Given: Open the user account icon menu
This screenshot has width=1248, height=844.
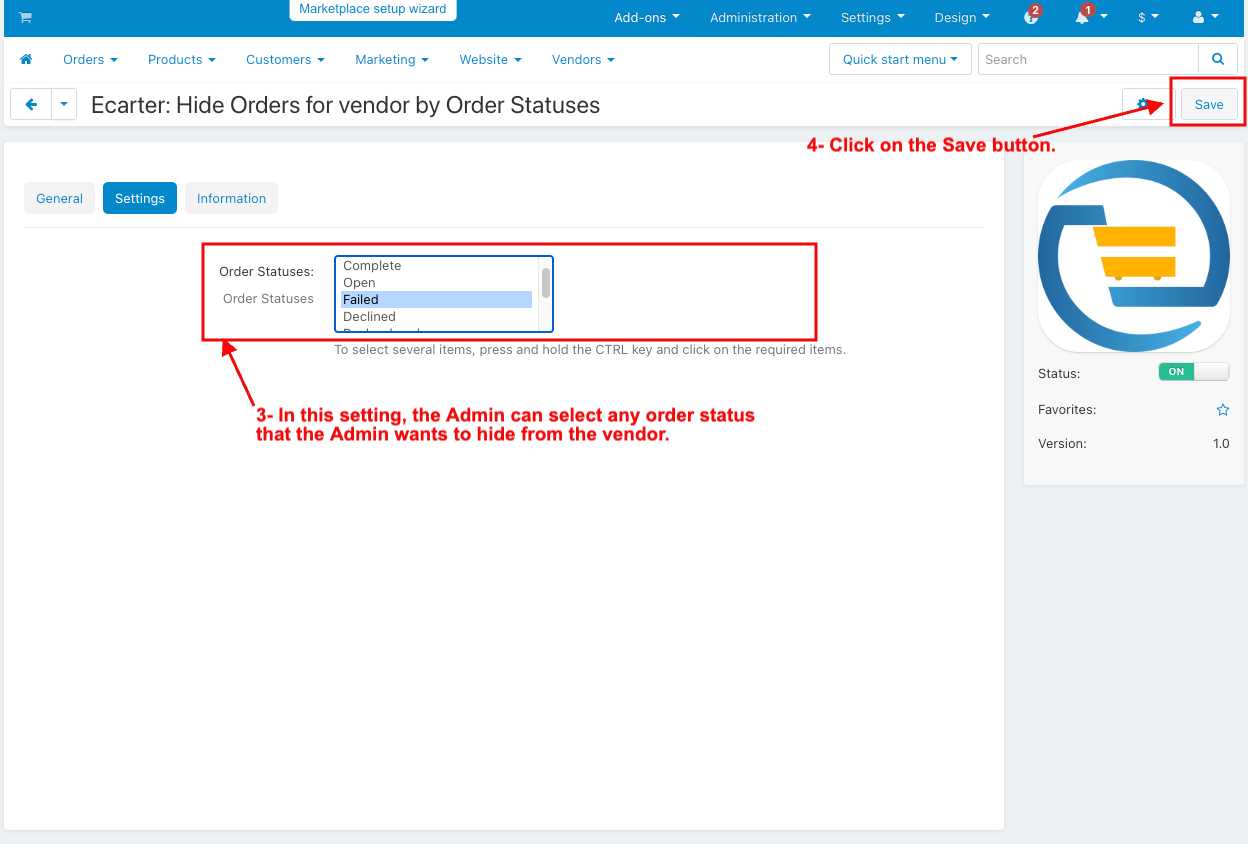Looking at the screenshot, I should 1206,17.
